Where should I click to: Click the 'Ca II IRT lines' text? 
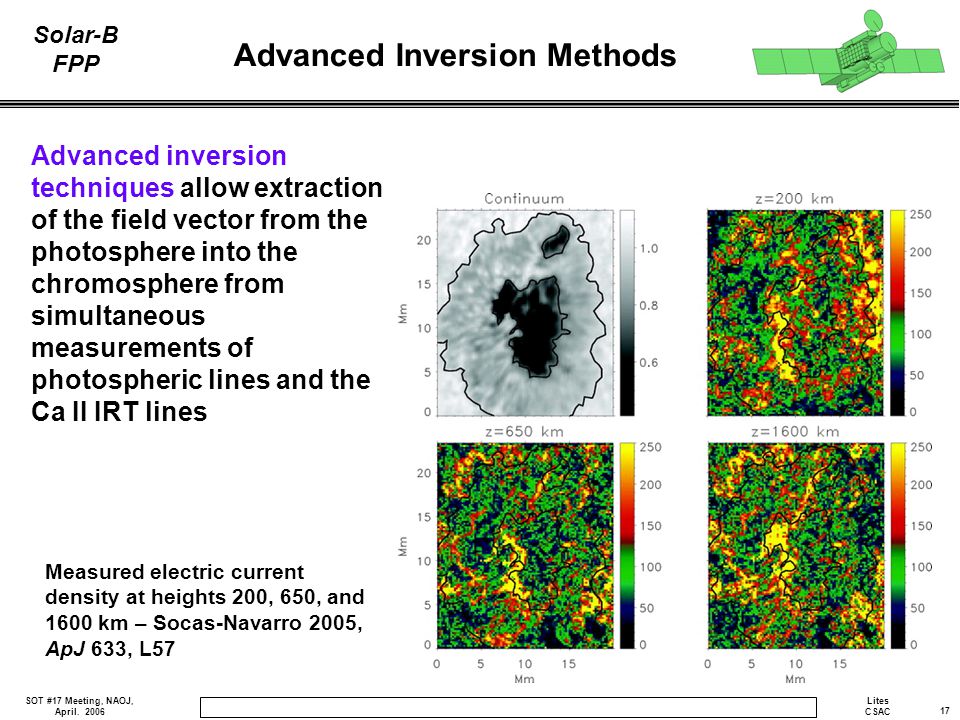point(119,411)
